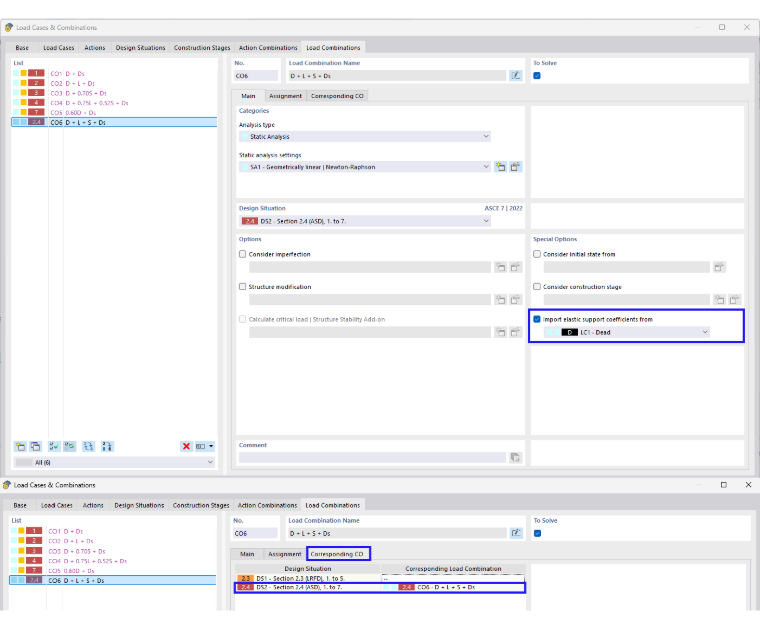Enable Structure modification checkbox
The width and height of the screenshot is (760, 629).
(x=242, y=286)
